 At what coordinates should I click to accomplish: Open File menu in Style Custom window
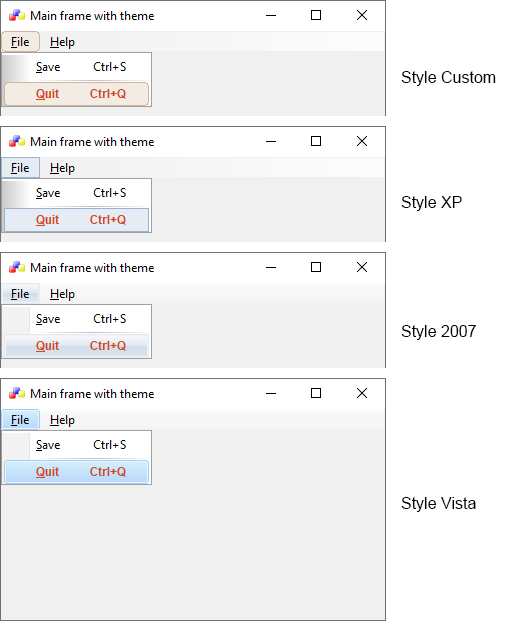click(x=20, y=42)
